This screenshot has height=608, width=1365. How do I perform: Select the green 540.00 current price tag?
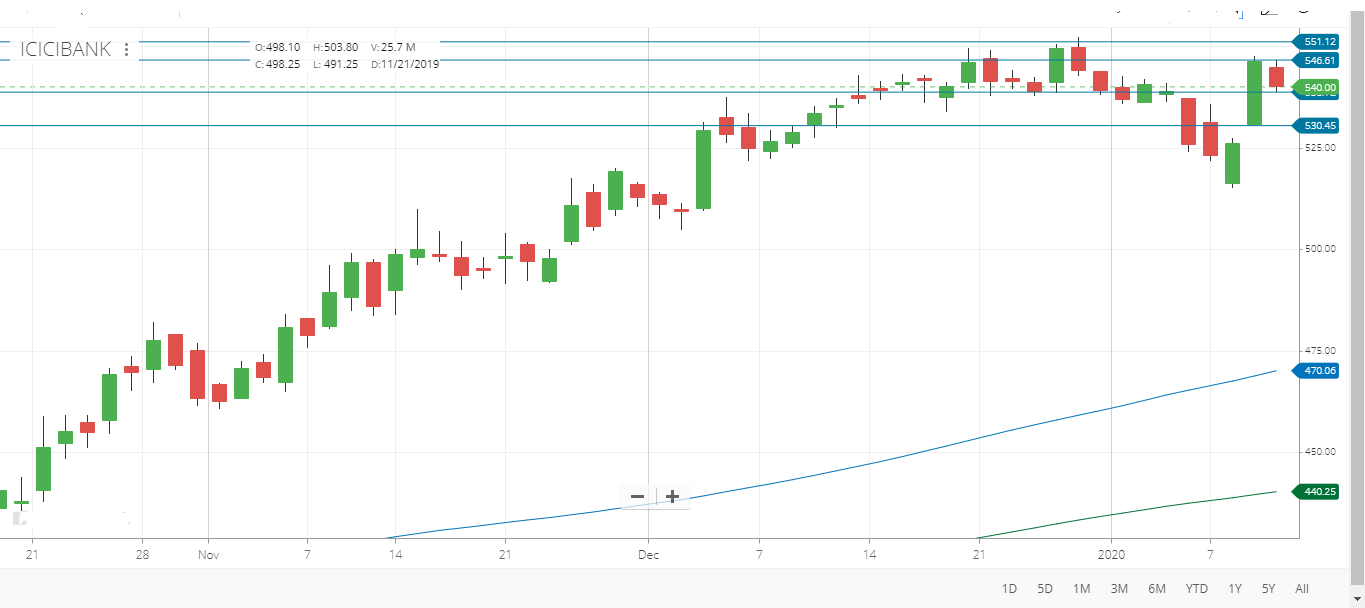[1320, 88]
